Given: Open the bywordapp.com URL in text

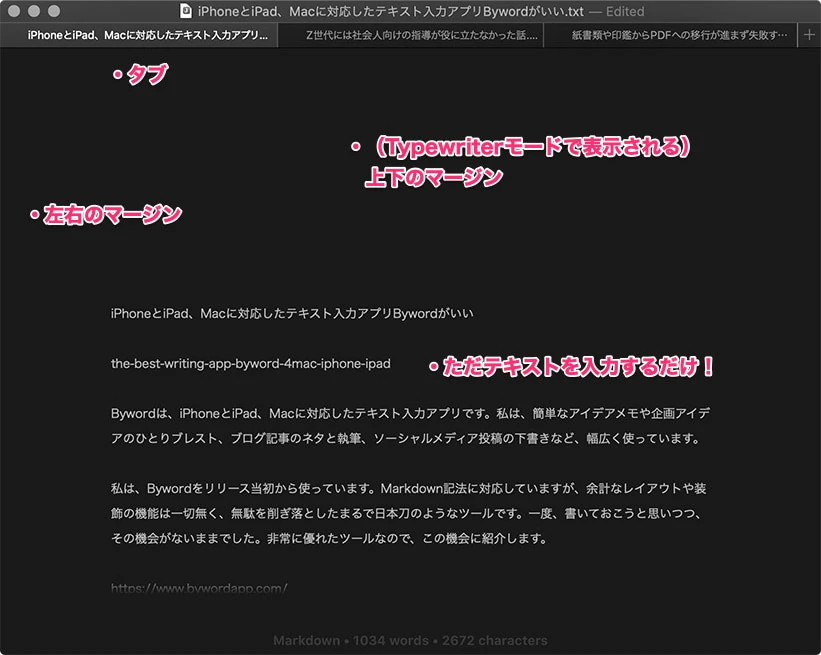Looking at the screenshot, I should [199, 588].
